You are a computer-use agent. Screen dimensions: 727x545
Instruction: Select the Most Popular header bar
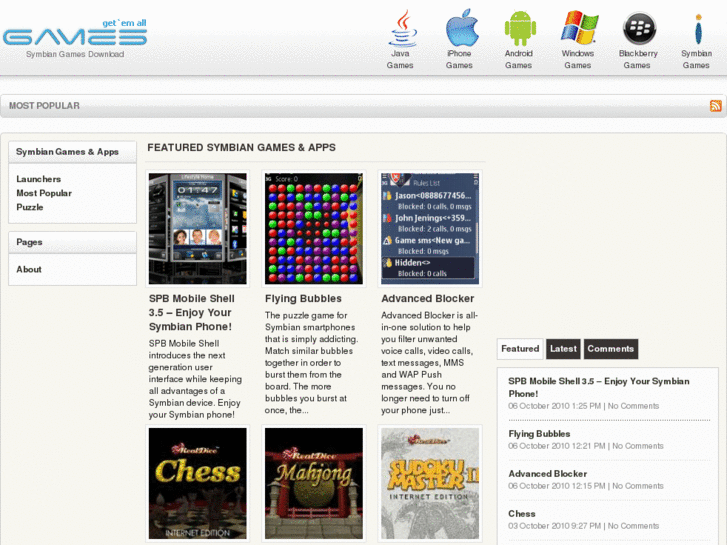click(363, 106)
